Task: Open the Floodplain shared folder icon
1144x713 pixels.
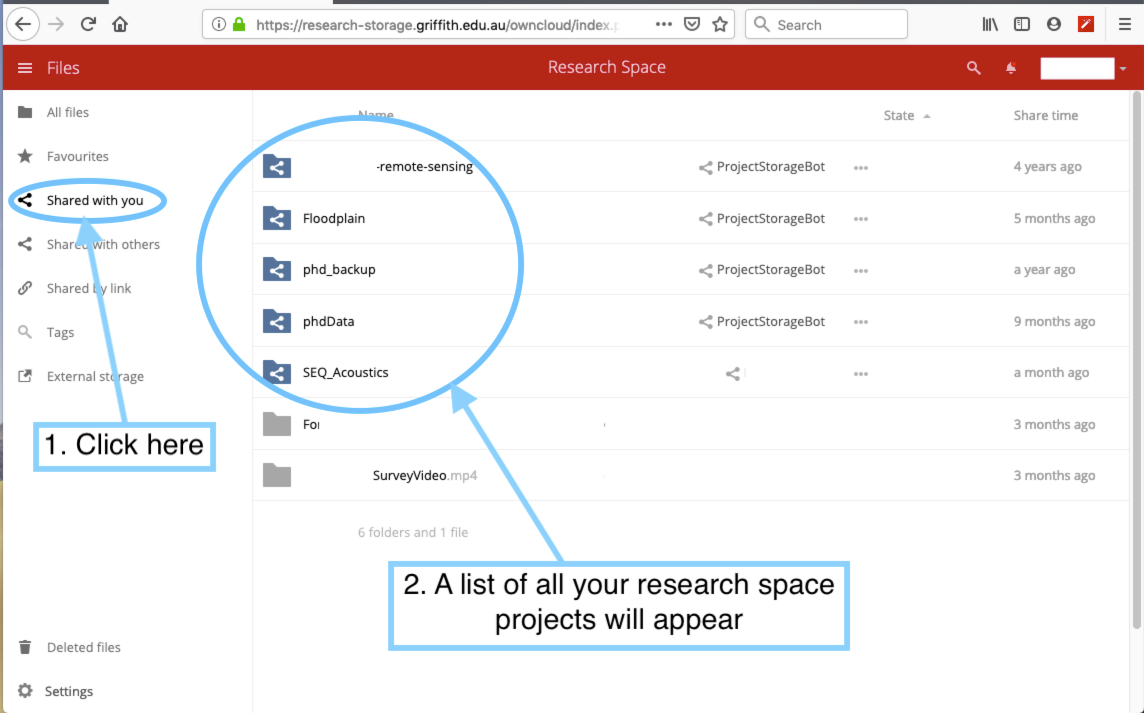Action: click(277, 218)
